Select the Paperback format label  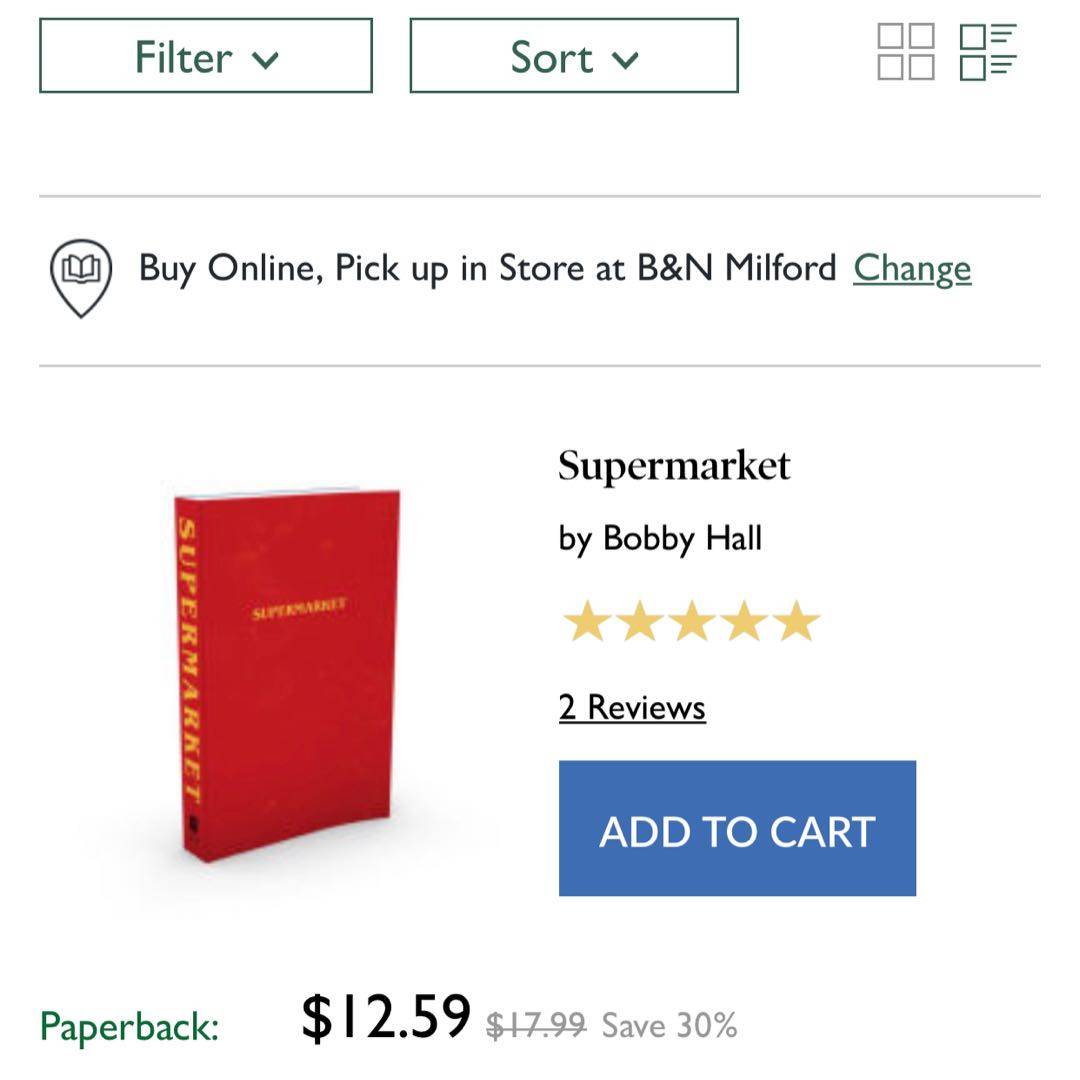point(129,1027)
